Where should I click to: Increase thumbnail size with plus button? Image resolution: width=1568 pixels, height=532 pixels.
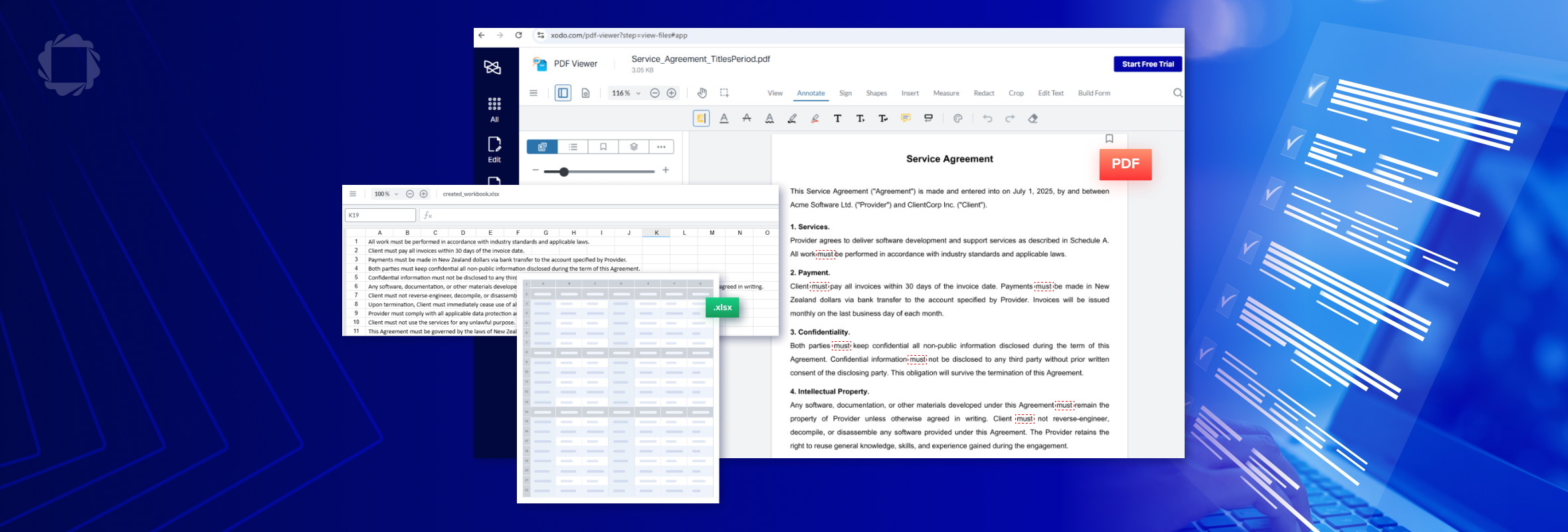click(666, 170)
